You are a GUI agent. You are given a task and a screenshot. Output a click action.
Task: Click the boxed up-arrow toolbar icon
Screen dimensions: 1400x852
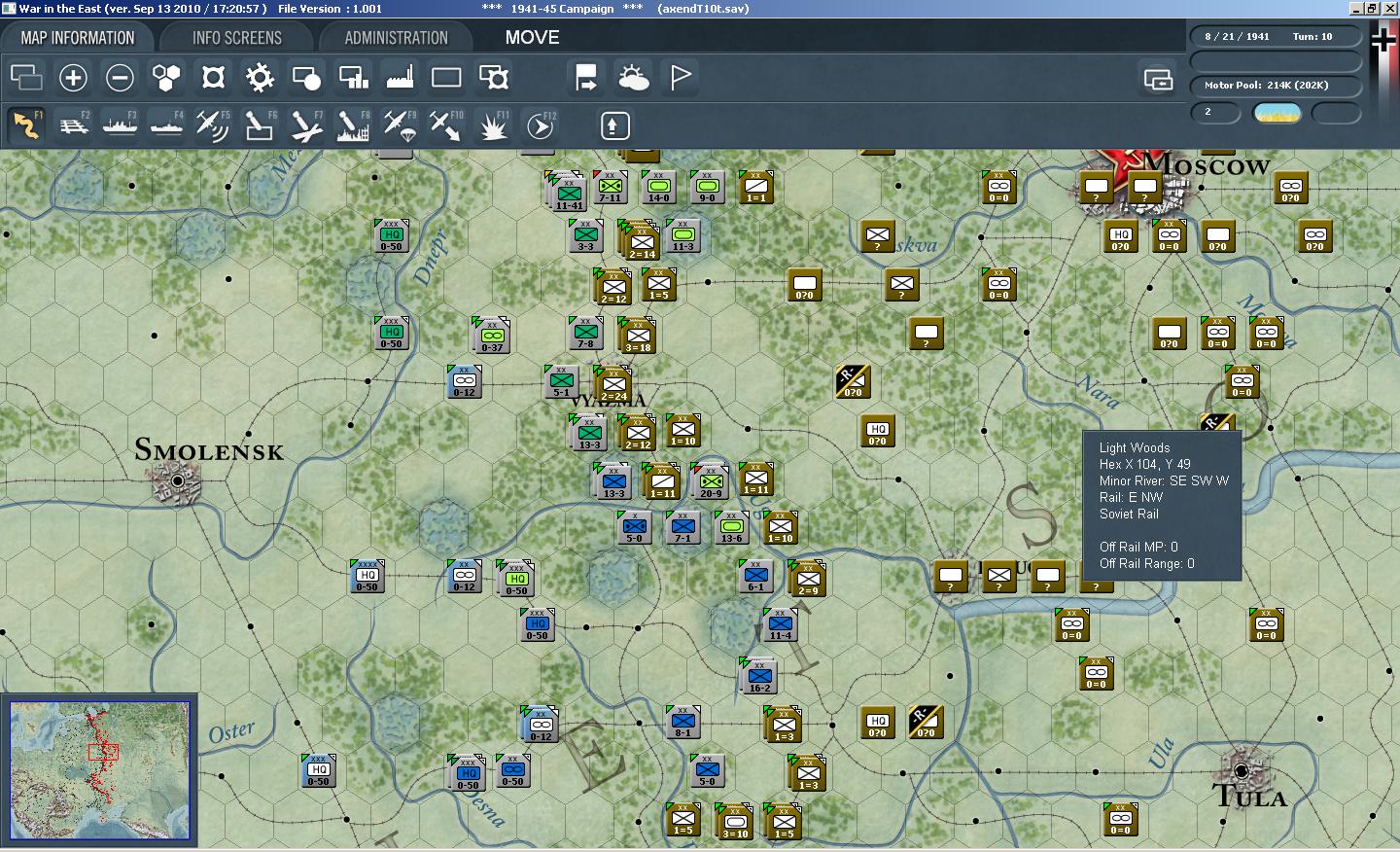(x=614, y=125)
